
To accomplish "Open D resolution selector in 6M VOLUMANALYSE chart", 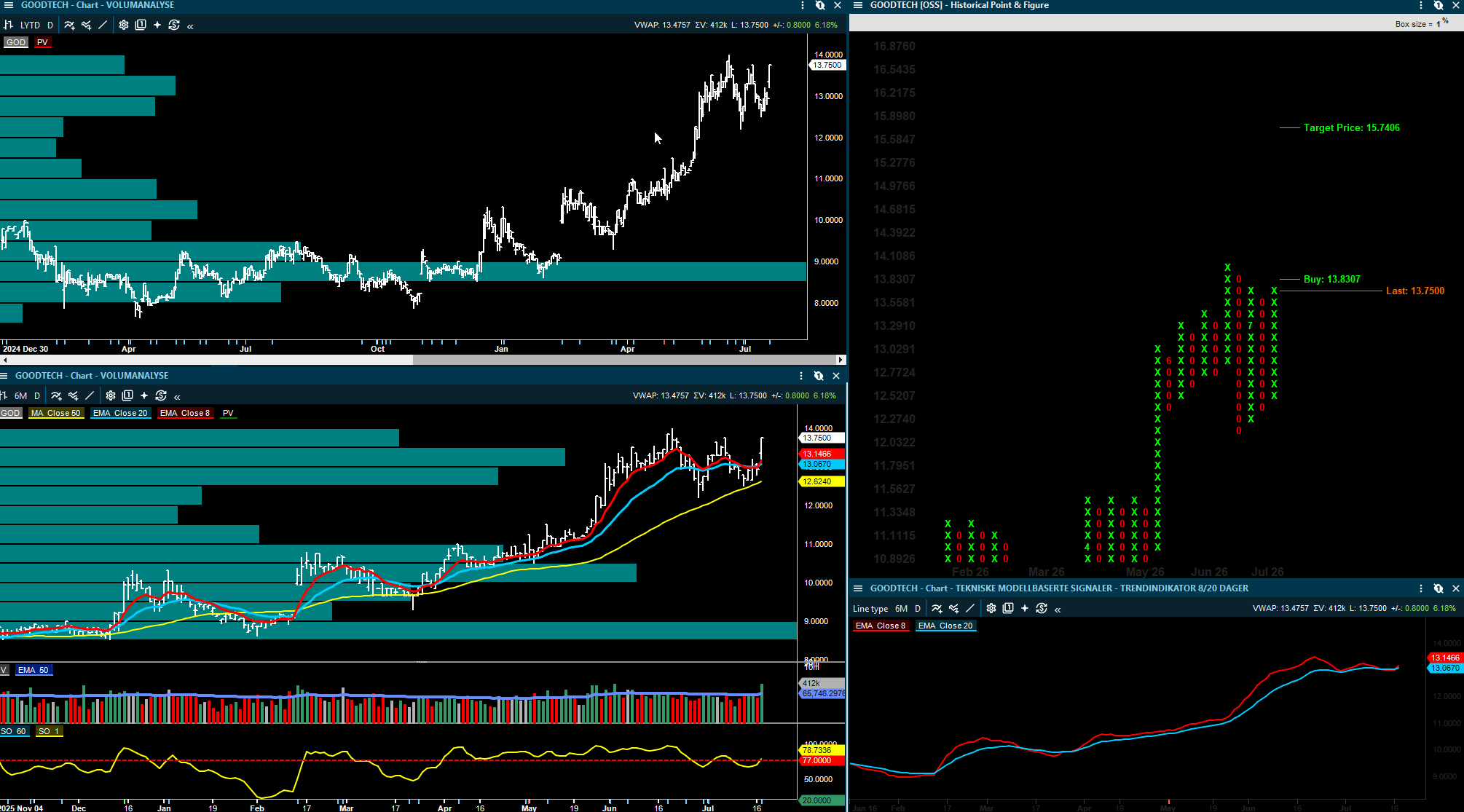I will pyautogui.click(x=37, y=395).
